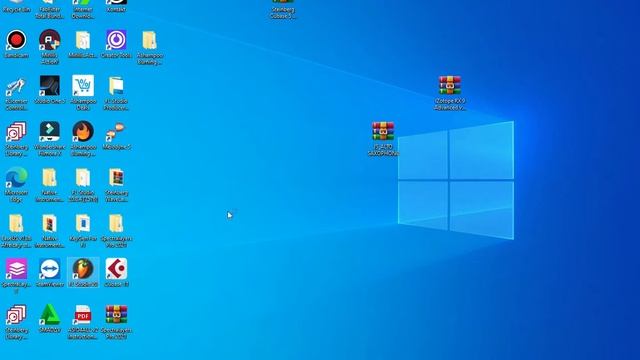This screenshot has height=360, width=640.
Task: Select the dark red circle 'A' shortcut
Action: (x=50, y=40)
